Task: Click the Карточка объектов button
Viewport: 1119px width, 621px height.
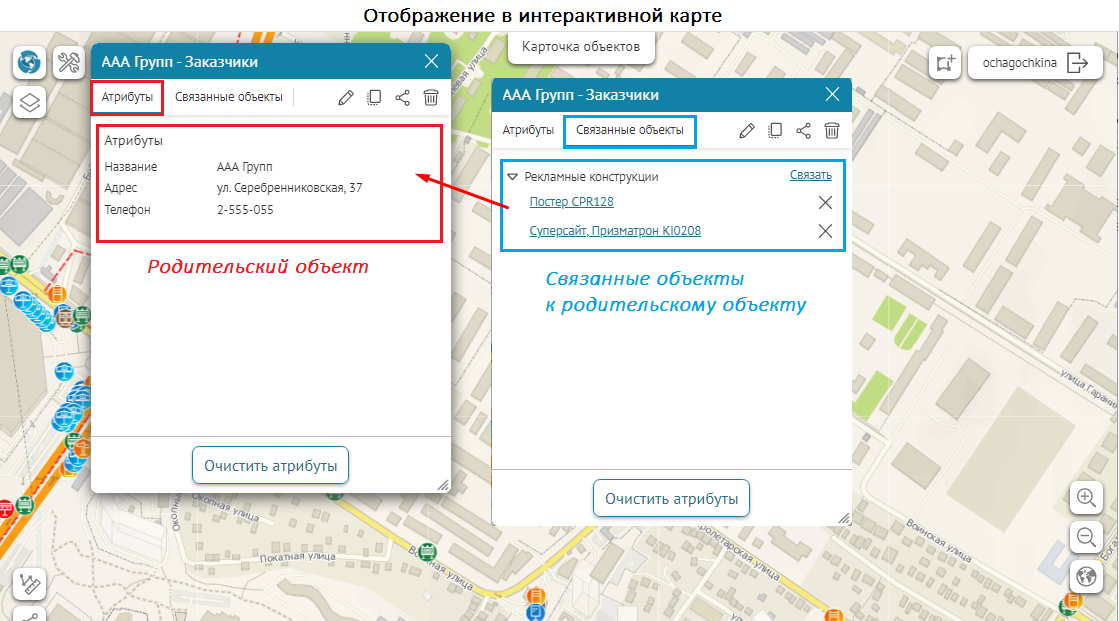Action: point(581,46)
